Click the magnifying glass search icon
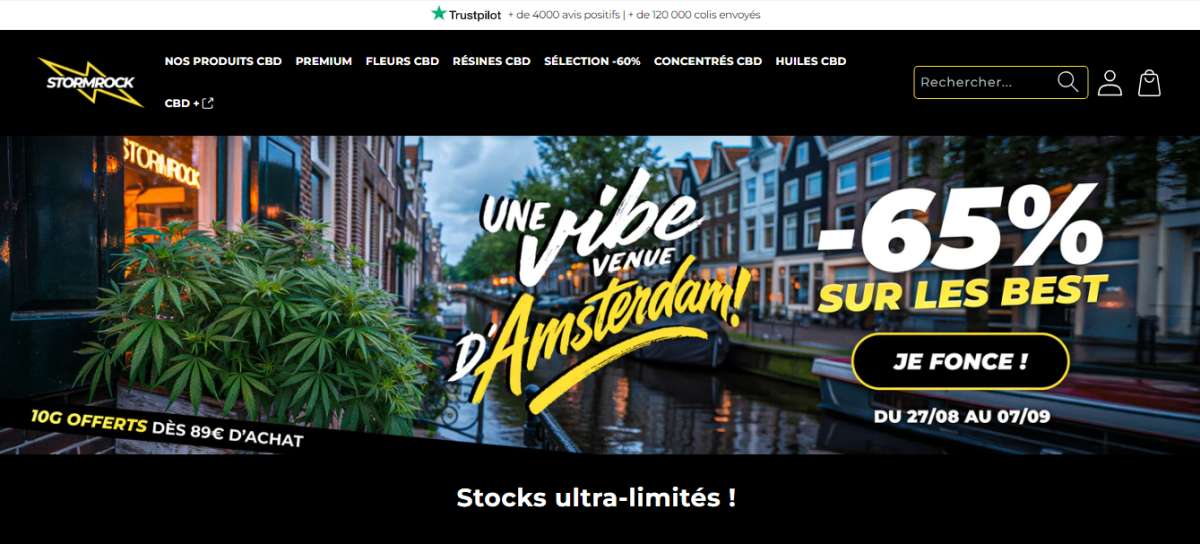This screenshot has width=1200, height=544. (1068, 82)
